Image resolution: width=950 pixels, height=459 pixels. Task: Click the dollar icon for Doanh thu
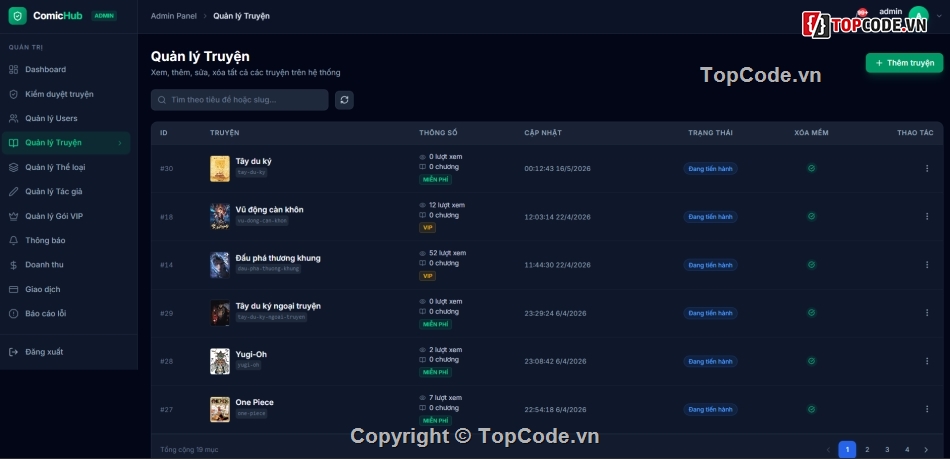pyautogui.click(x=13, y=265)
